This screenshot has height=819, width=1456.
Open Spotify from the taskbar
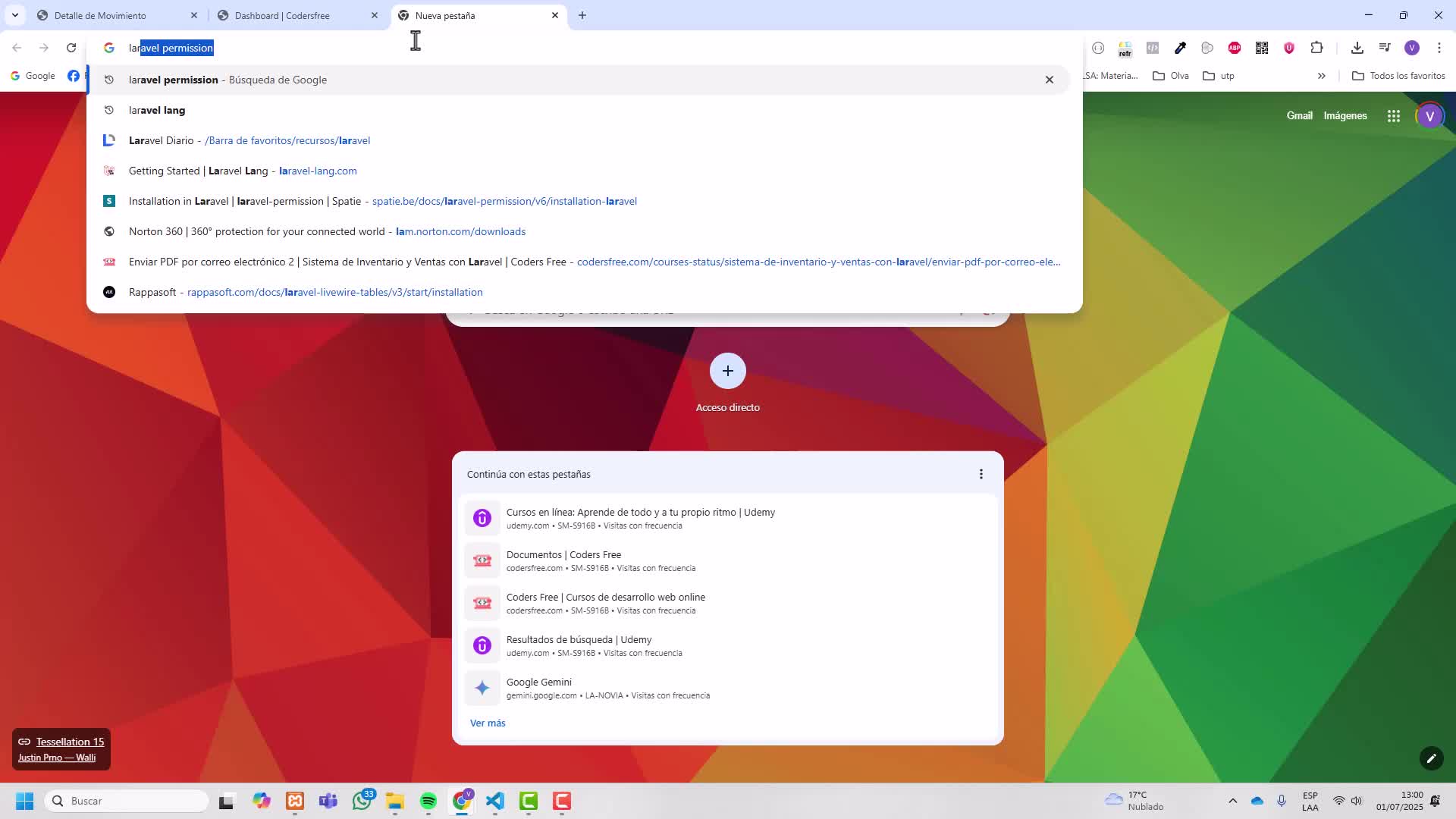(x=428, y=801)
